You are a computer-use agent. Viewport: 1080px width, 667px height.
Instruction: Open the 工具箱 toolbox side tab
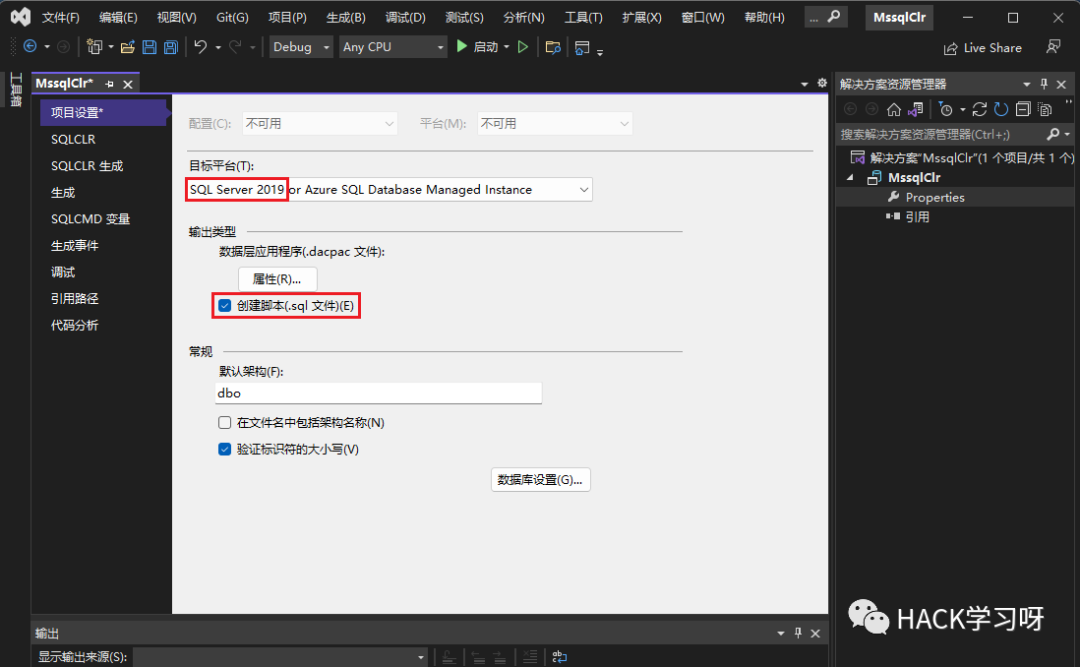coord(16,90)
